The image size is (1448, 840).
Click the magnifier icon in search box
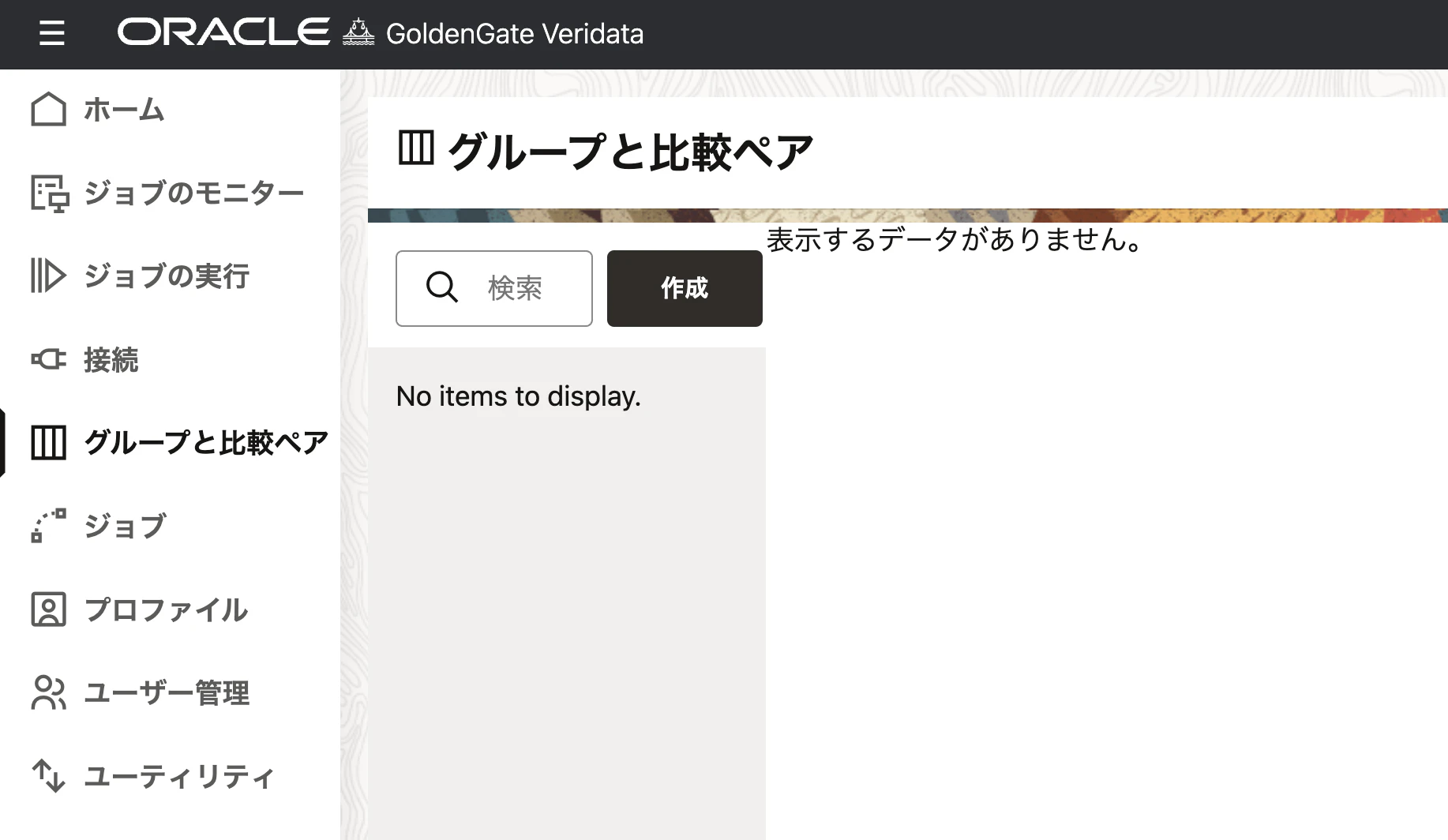[x=441, y=287]
